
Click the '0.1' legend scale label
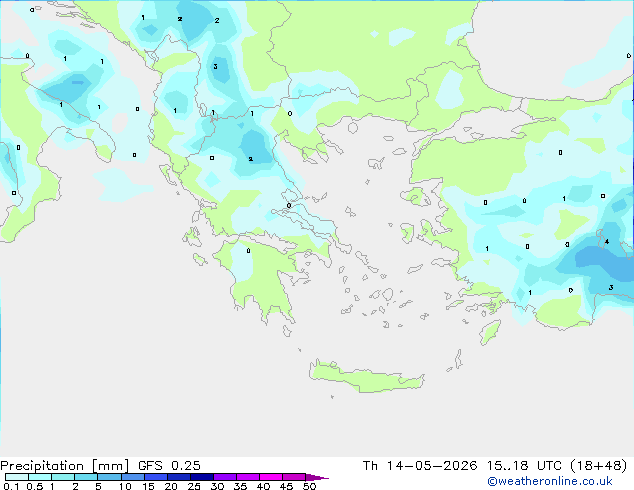(x=11, y=486)
